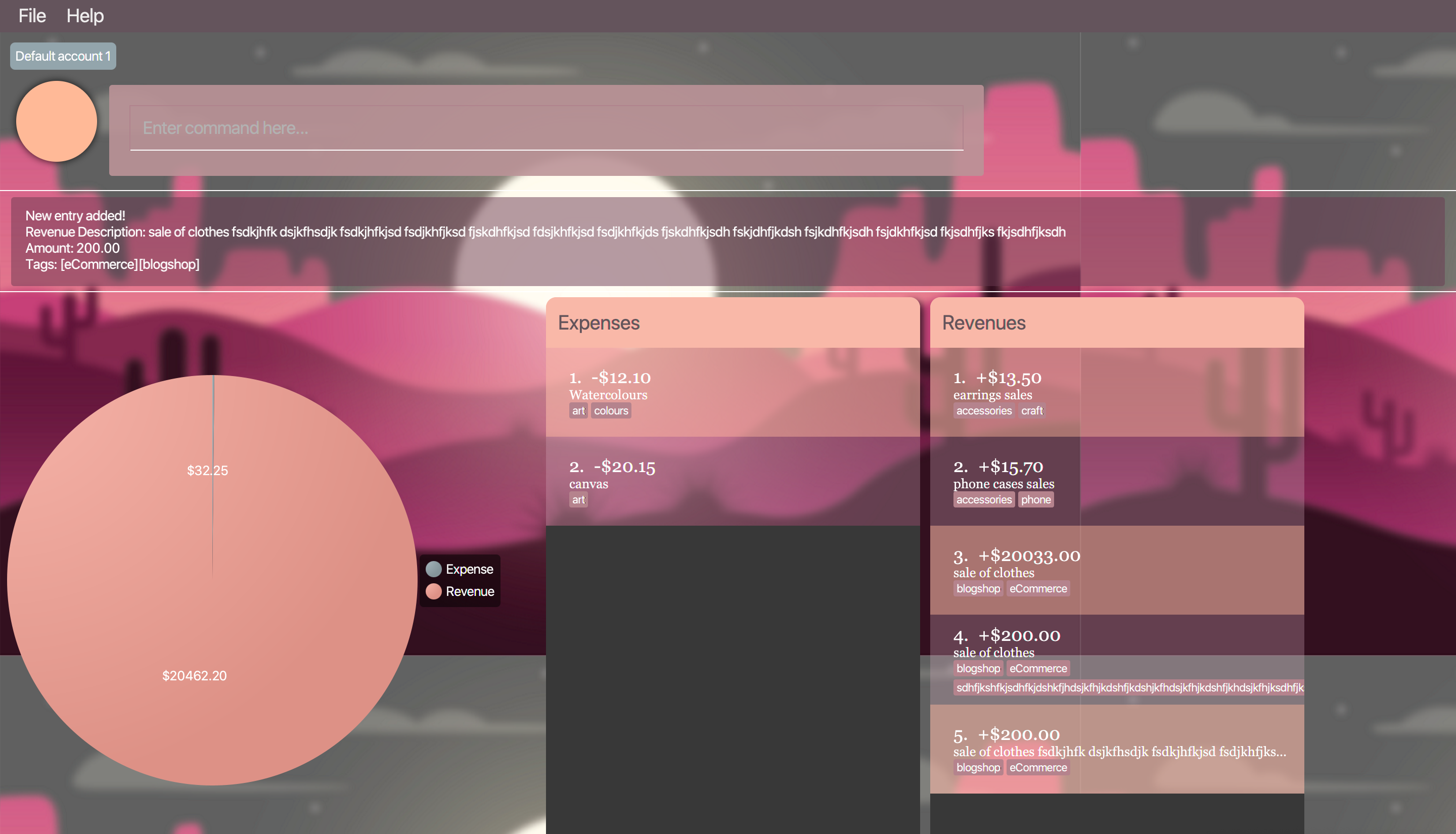The width and height of the screenshot is (1456, 834).
Task: Click the Revenue legend color dot
Action: pyautogui.click(x=434, y=591)
